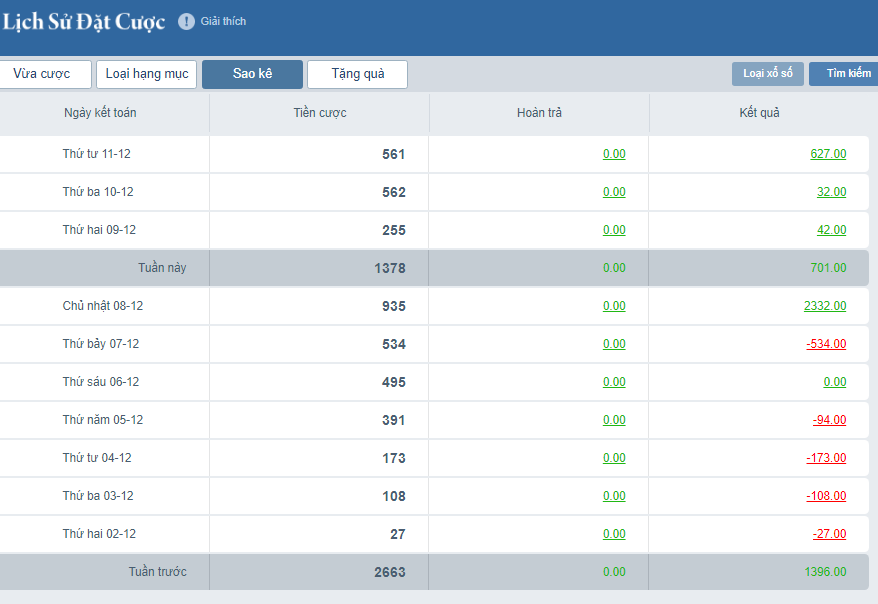
Task: Click the Kết quả 0.00 for Thứ sáu 06-12
Action: click(x=834, y=382)
